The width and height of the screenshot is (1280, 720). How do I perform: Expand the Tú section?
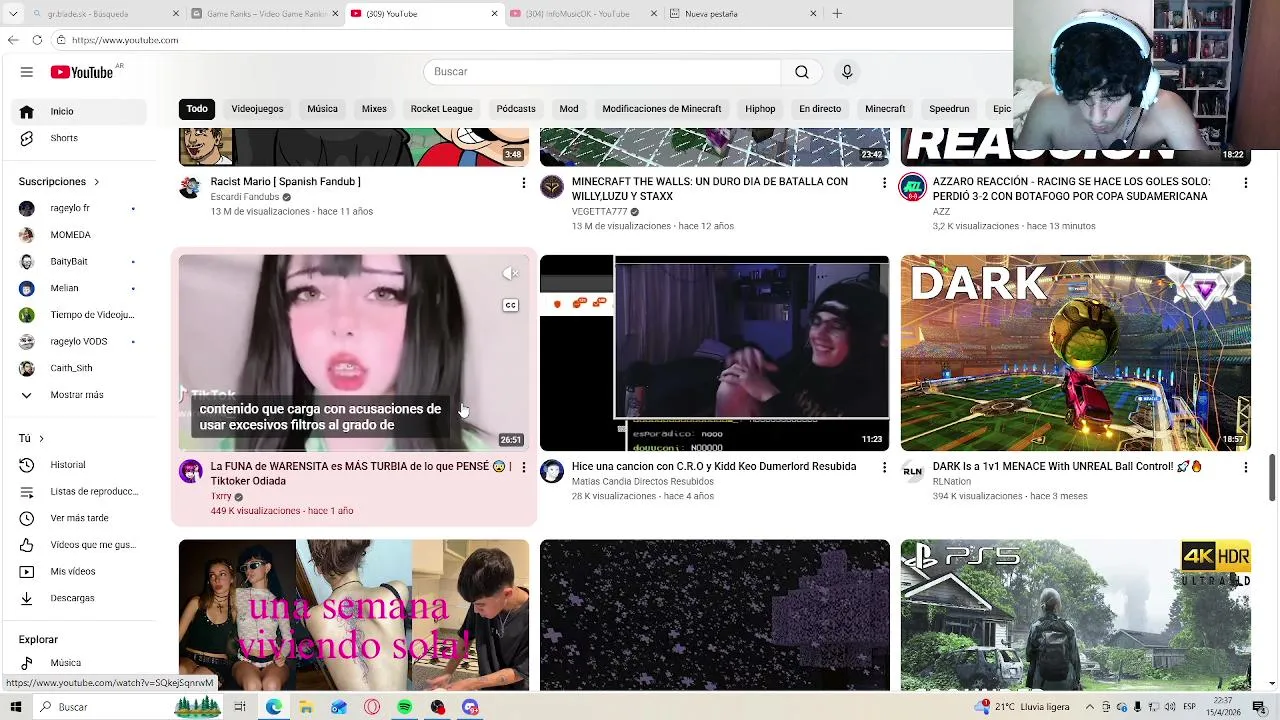(x=31, y=438)
